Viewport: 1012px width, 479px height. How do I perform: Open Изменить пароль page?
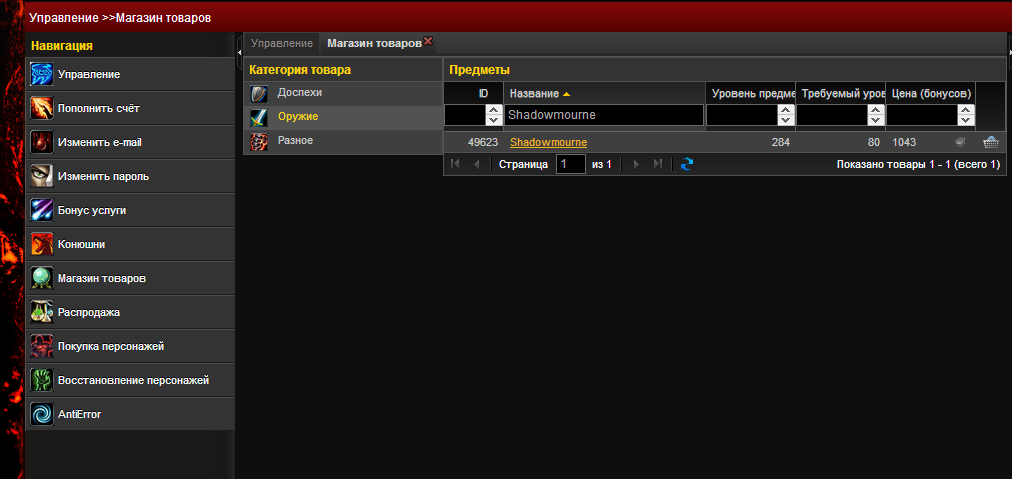[x=130, y=176]
